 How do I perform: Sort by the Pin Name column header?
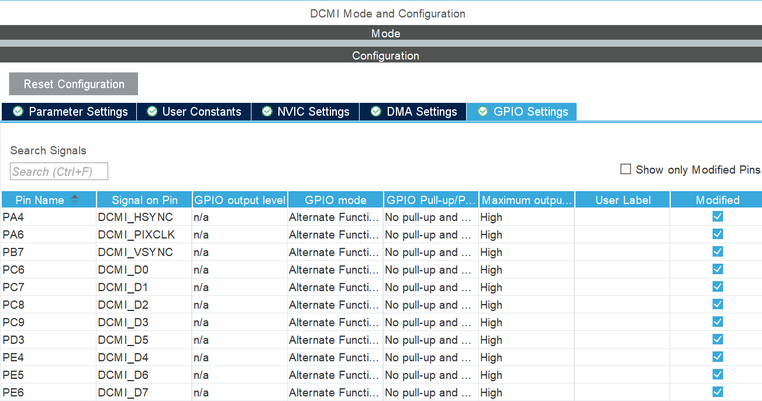[x=49, y=200]
